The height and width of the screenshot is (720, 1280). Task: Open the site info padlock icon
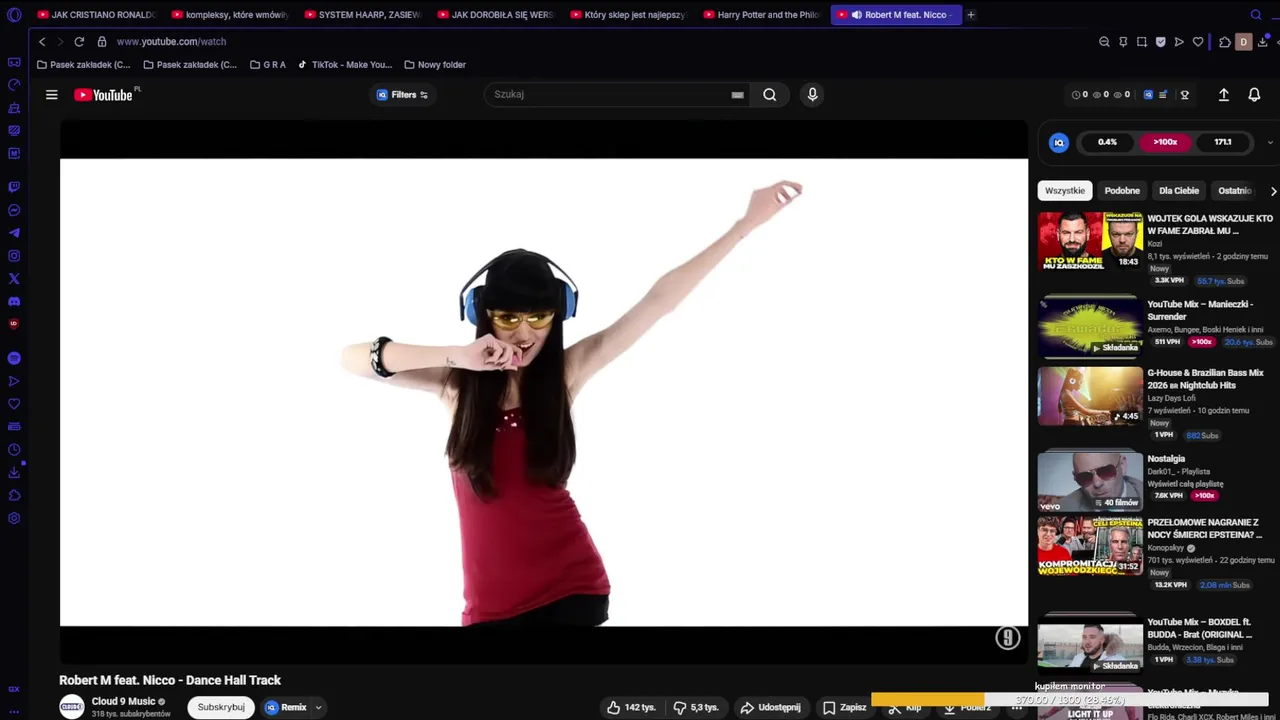click(x=102, y=42)
